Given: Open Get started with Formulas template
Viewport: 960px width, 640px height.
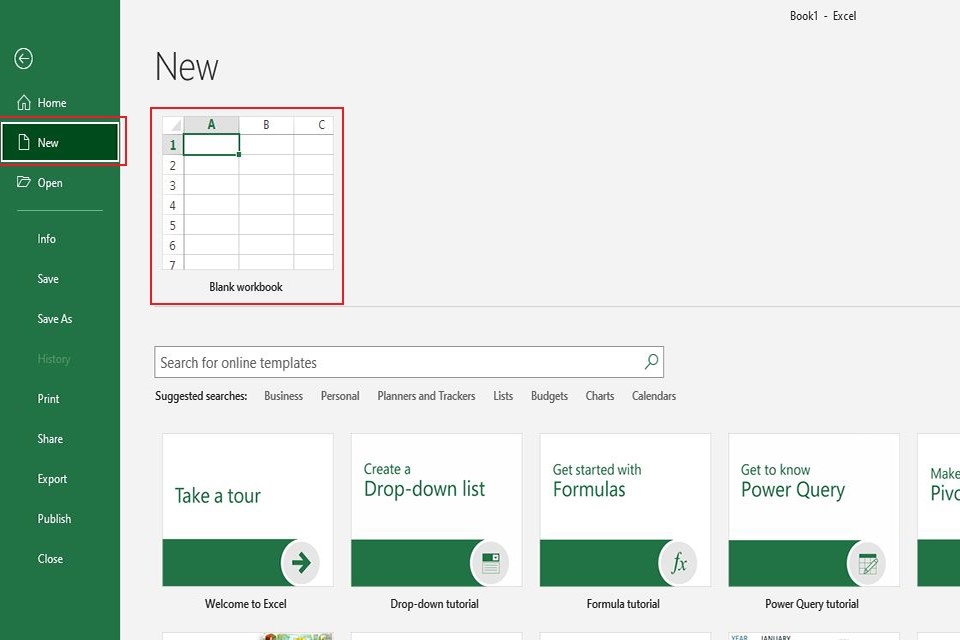Looking at the screenshot, I should coord(625,510).
